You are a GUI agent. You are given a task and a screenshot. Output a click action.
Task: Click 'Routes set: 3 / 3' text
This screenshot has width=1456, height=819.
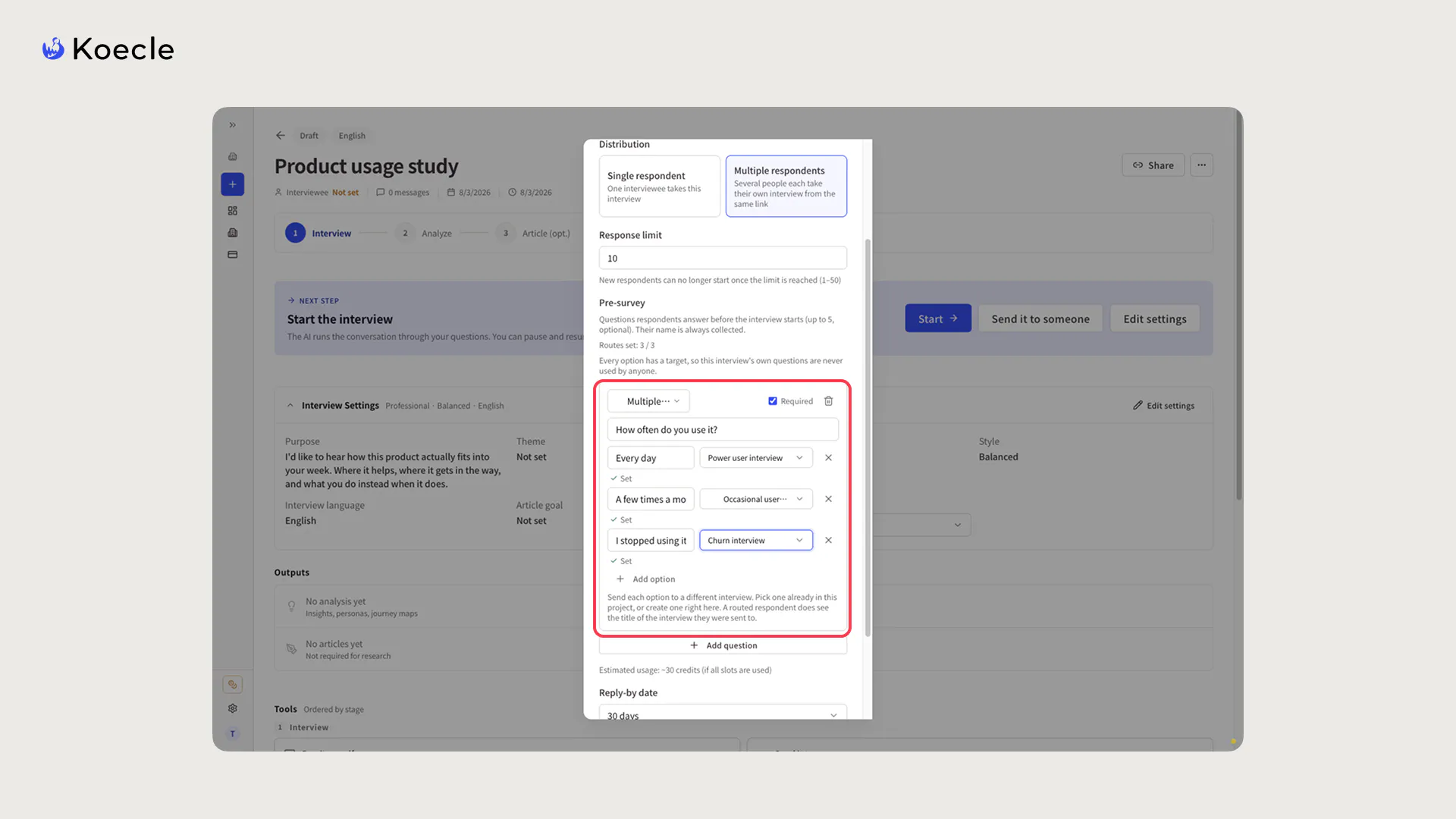[x=626, y=346]
